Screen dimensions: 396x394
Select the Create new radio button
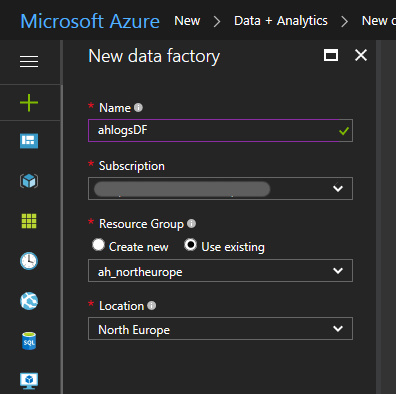[x=98, y=245]
